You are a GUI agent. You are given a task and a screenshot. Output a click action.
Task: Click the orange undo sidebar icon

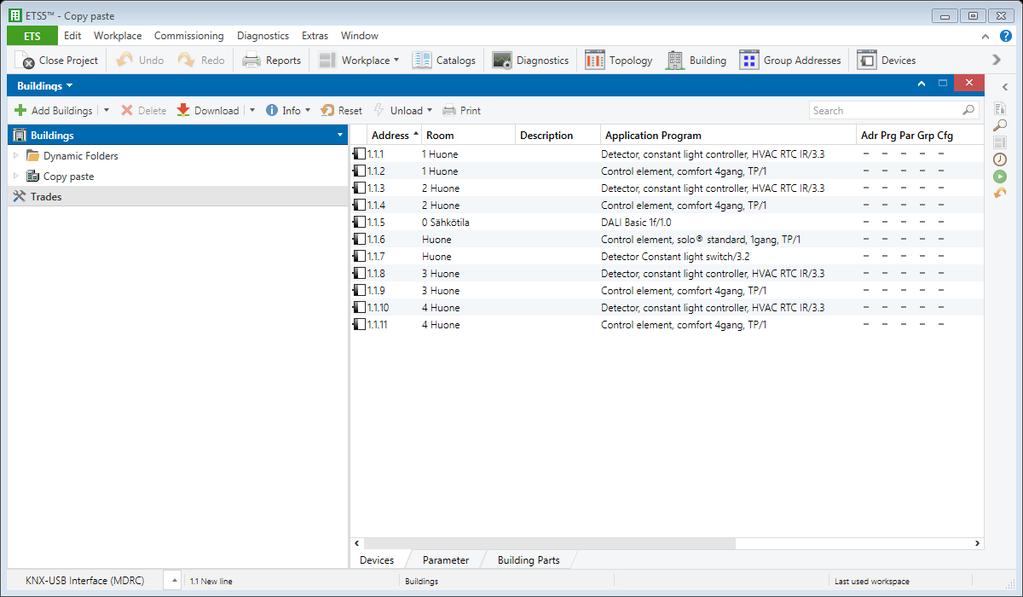pos(1000,193)
